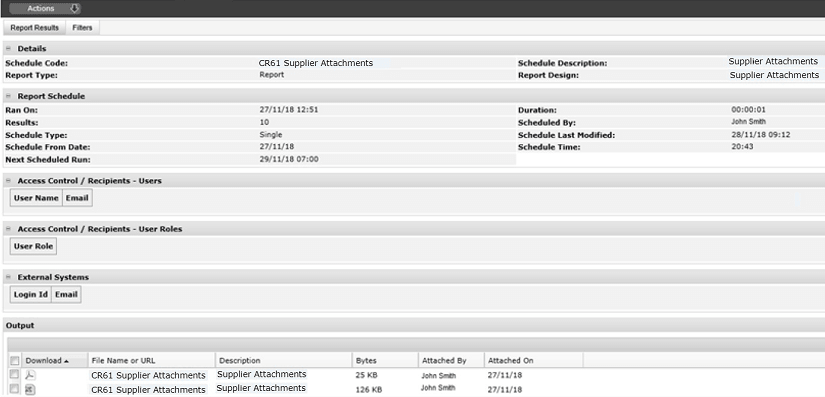825x397 pixels.
Task: Tick checkbox for the 126 KB attachment row
Action: (x=15, y=389)
